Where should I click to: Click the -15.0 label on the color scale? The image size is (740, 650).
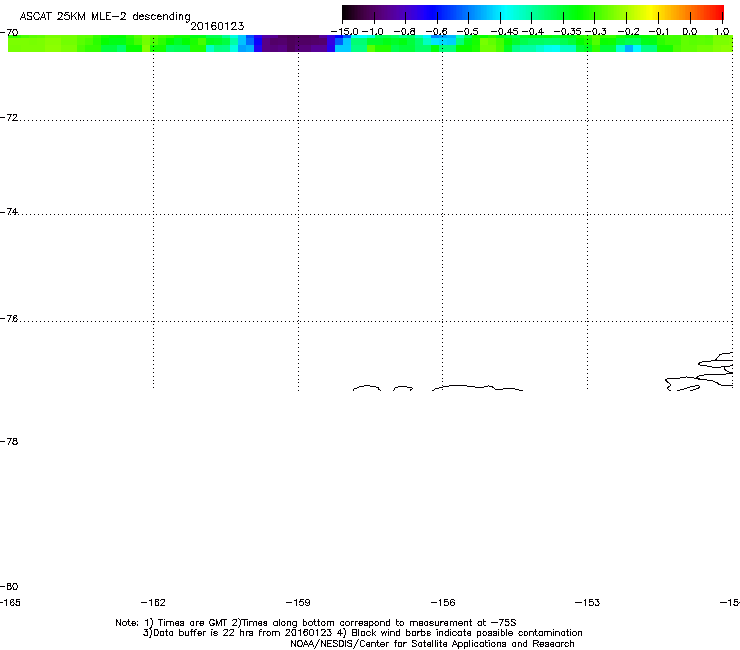tap(345, 32)
